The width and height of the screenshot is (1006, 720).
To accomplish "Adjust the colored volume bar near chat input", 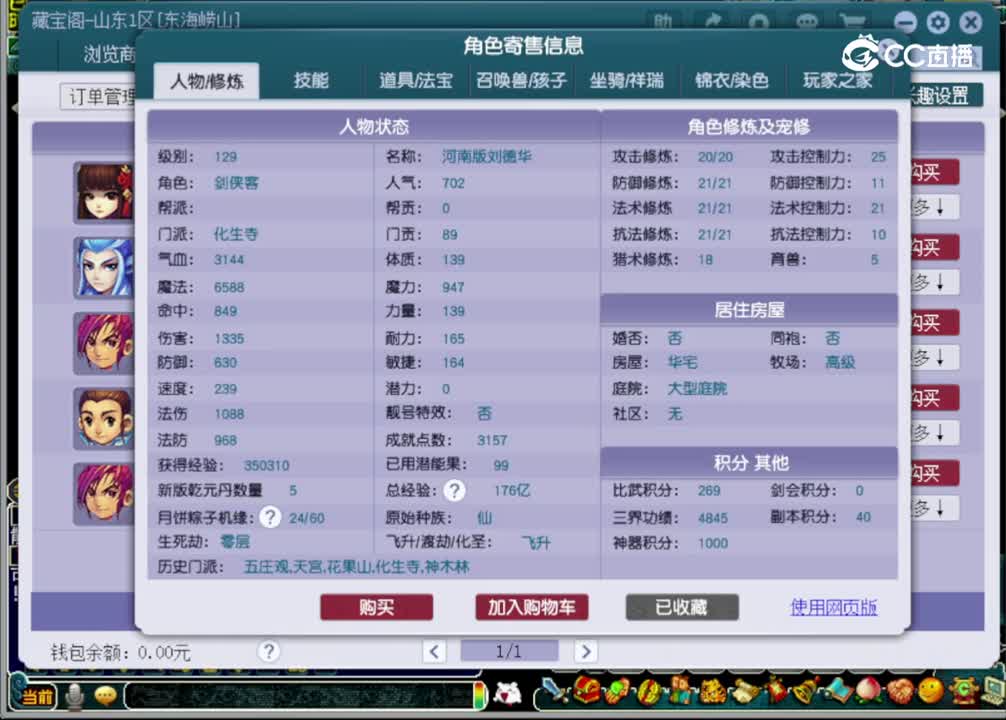I will (479, 697).
